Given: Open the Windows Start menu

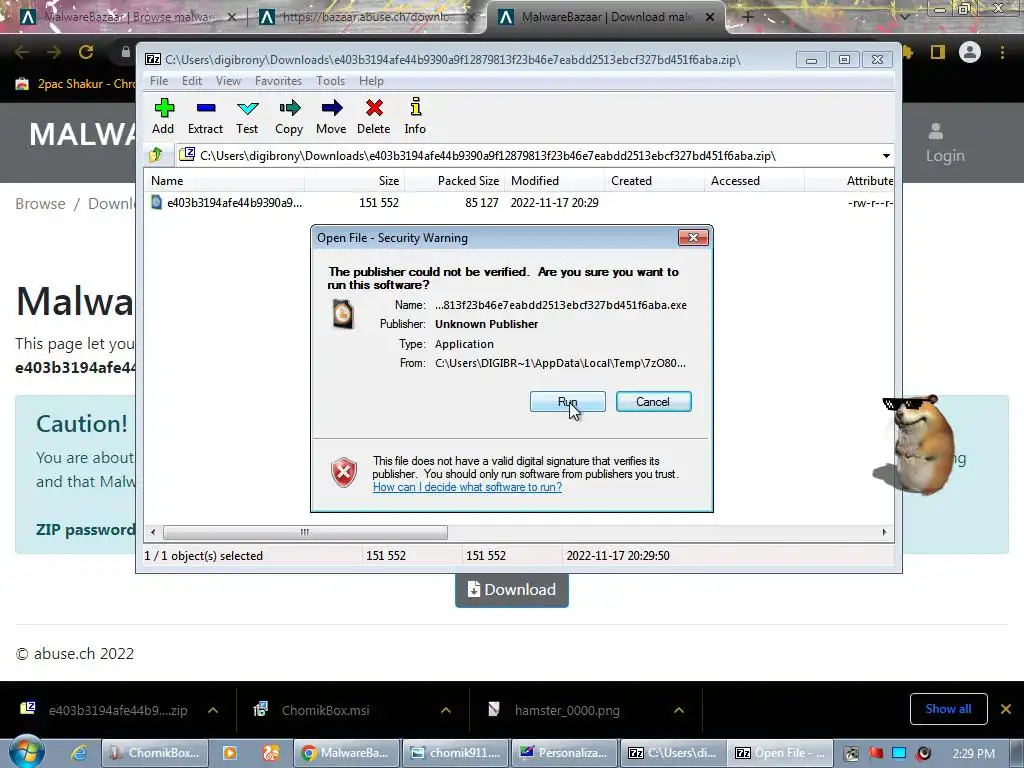Looking at the screenshot, I should point(26,752).
